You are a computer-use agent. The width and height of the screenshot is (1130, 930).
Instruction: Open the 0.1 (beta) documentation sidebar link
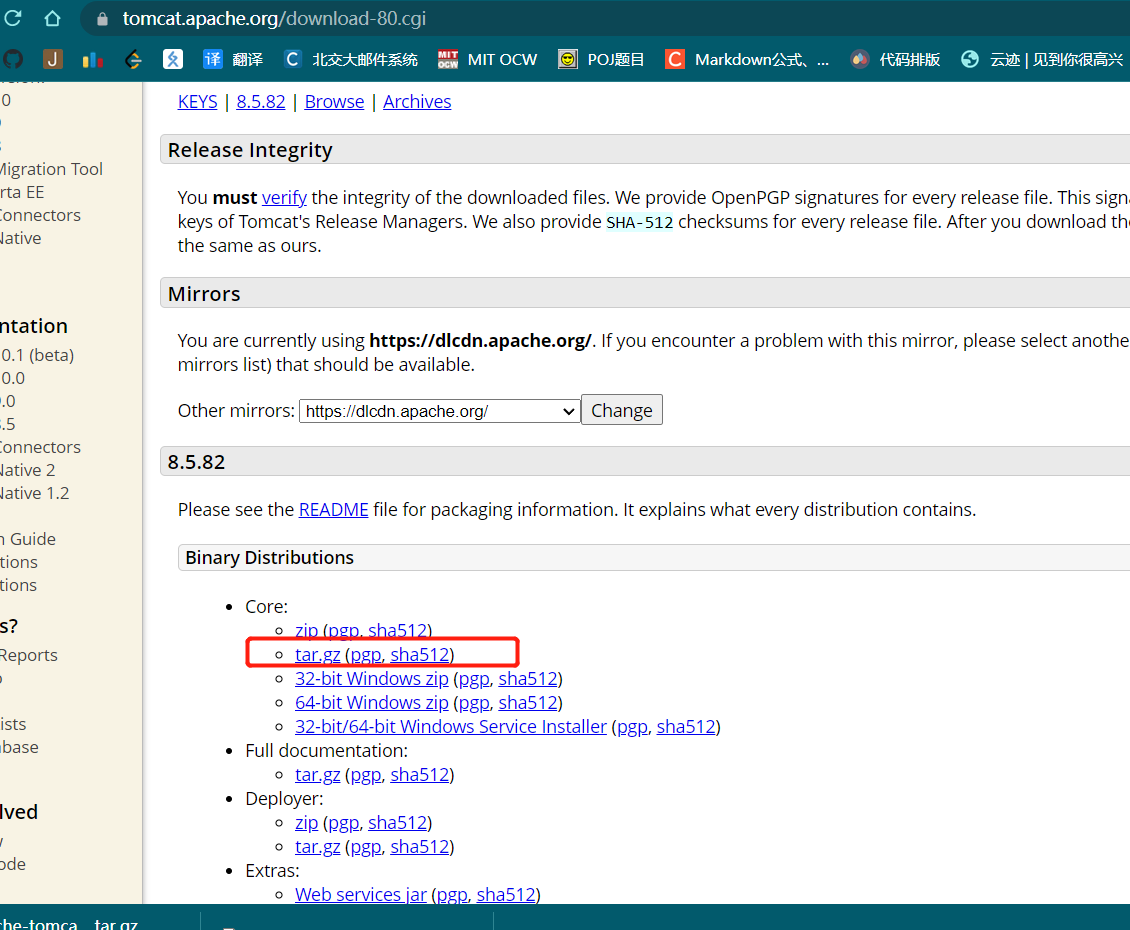(37, 355)
